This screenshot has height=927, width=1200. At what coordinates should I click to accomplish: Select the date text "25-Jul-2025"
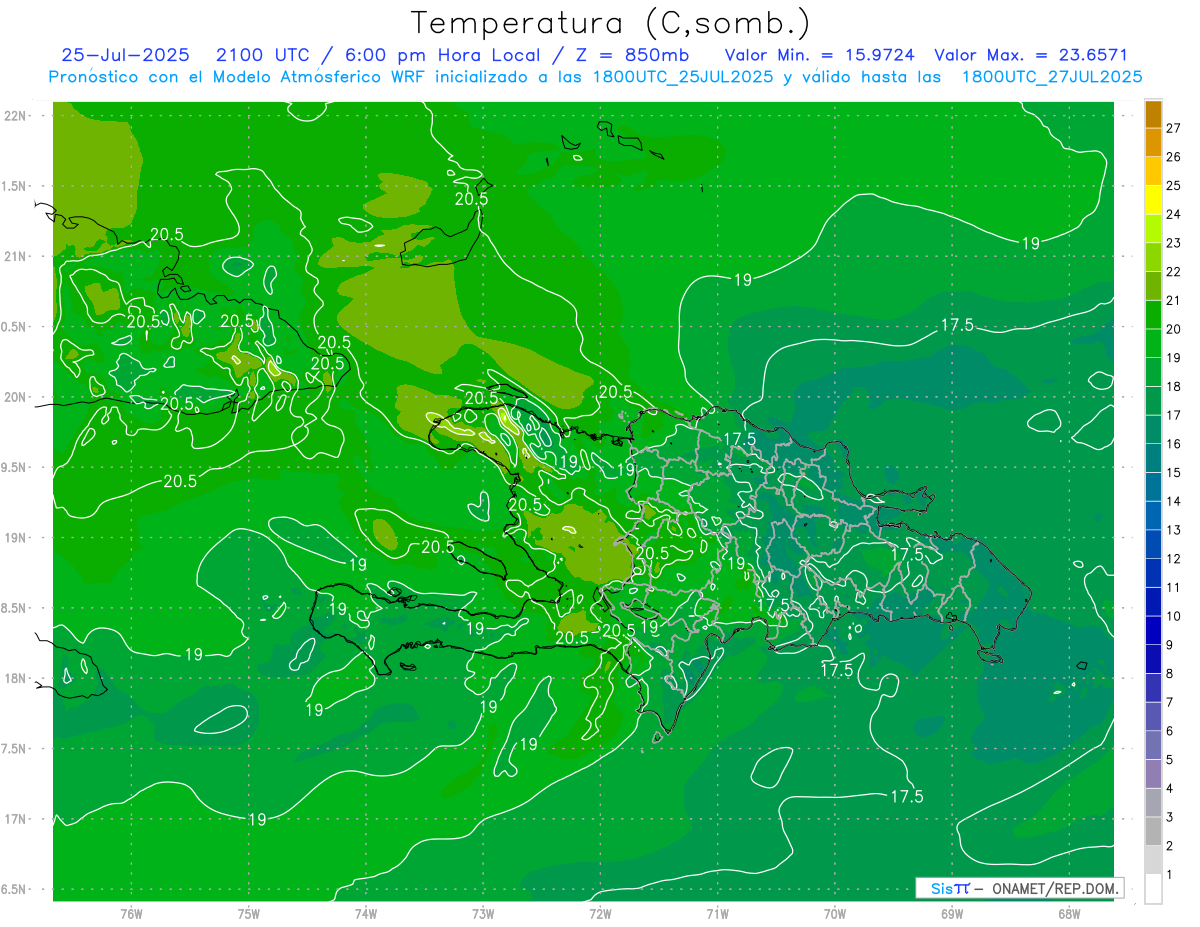125,55
